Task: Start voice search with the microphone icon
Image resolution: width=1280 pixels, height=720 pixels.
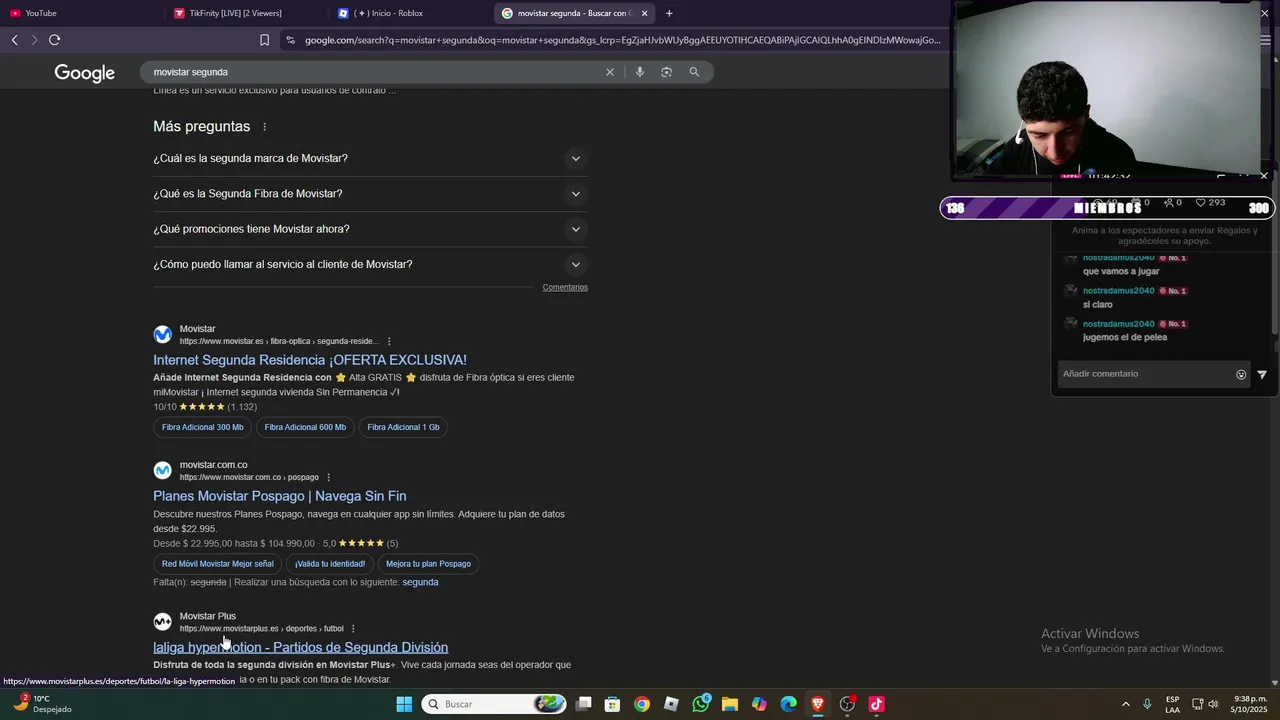Action: tap(640, 72)
